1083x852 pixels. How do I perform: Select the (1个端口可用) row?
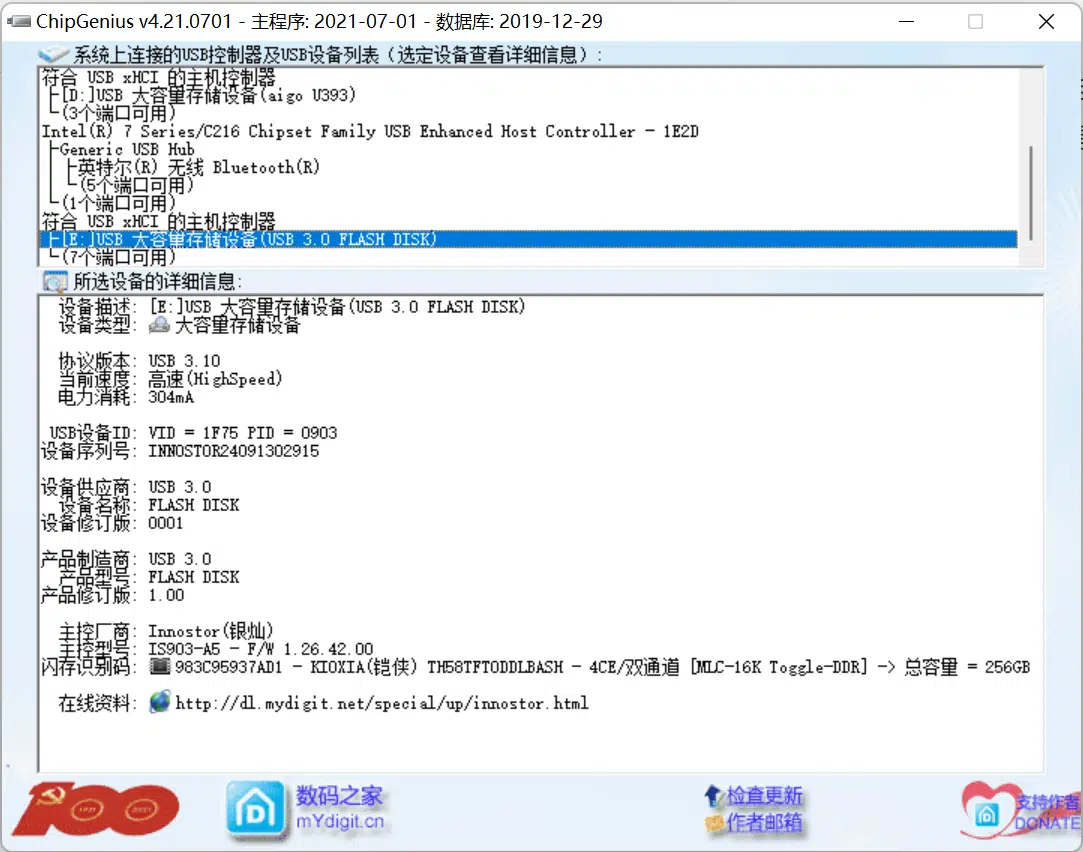(119, 203)
